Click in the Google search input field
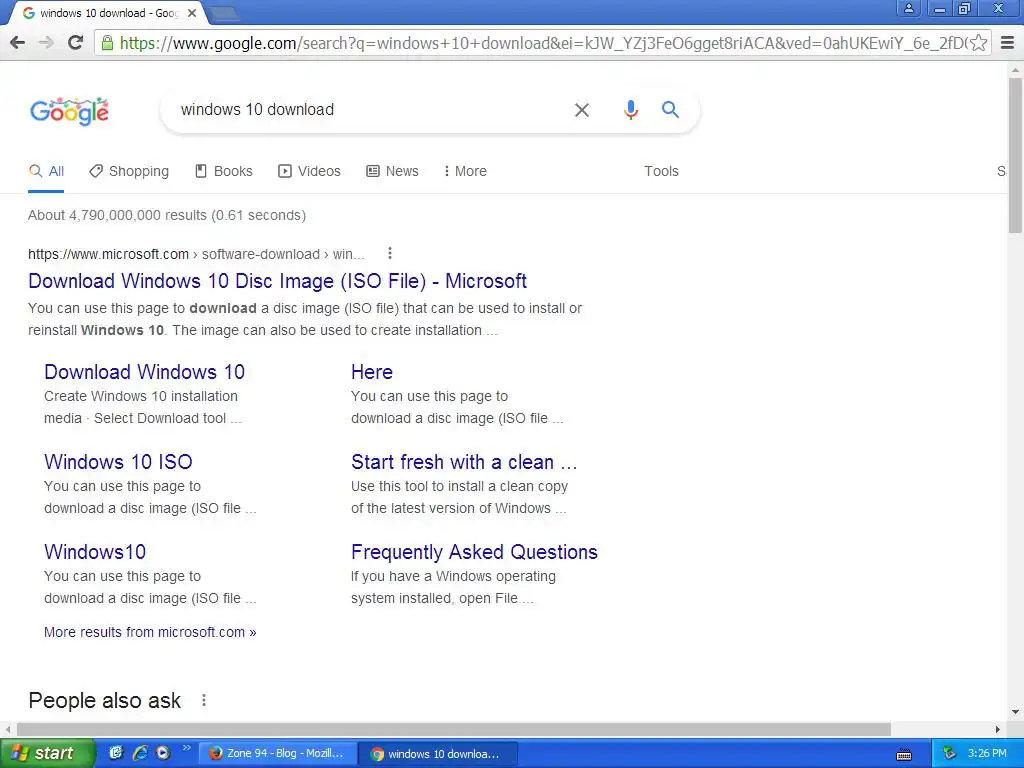The height and width of the screenshot is (768, 1024). [366, 110]
